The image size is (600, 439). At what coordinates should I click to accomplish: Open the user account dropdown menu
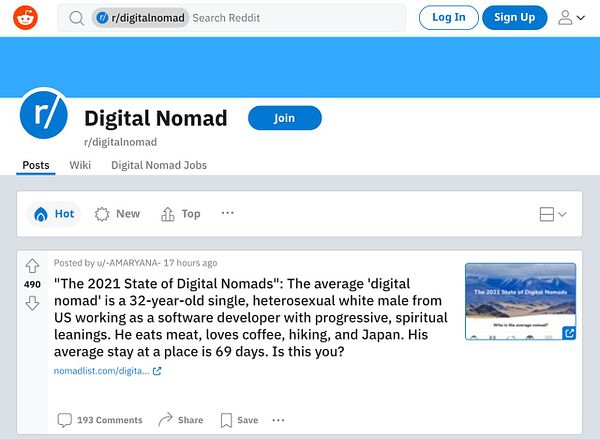pos(571,18)
